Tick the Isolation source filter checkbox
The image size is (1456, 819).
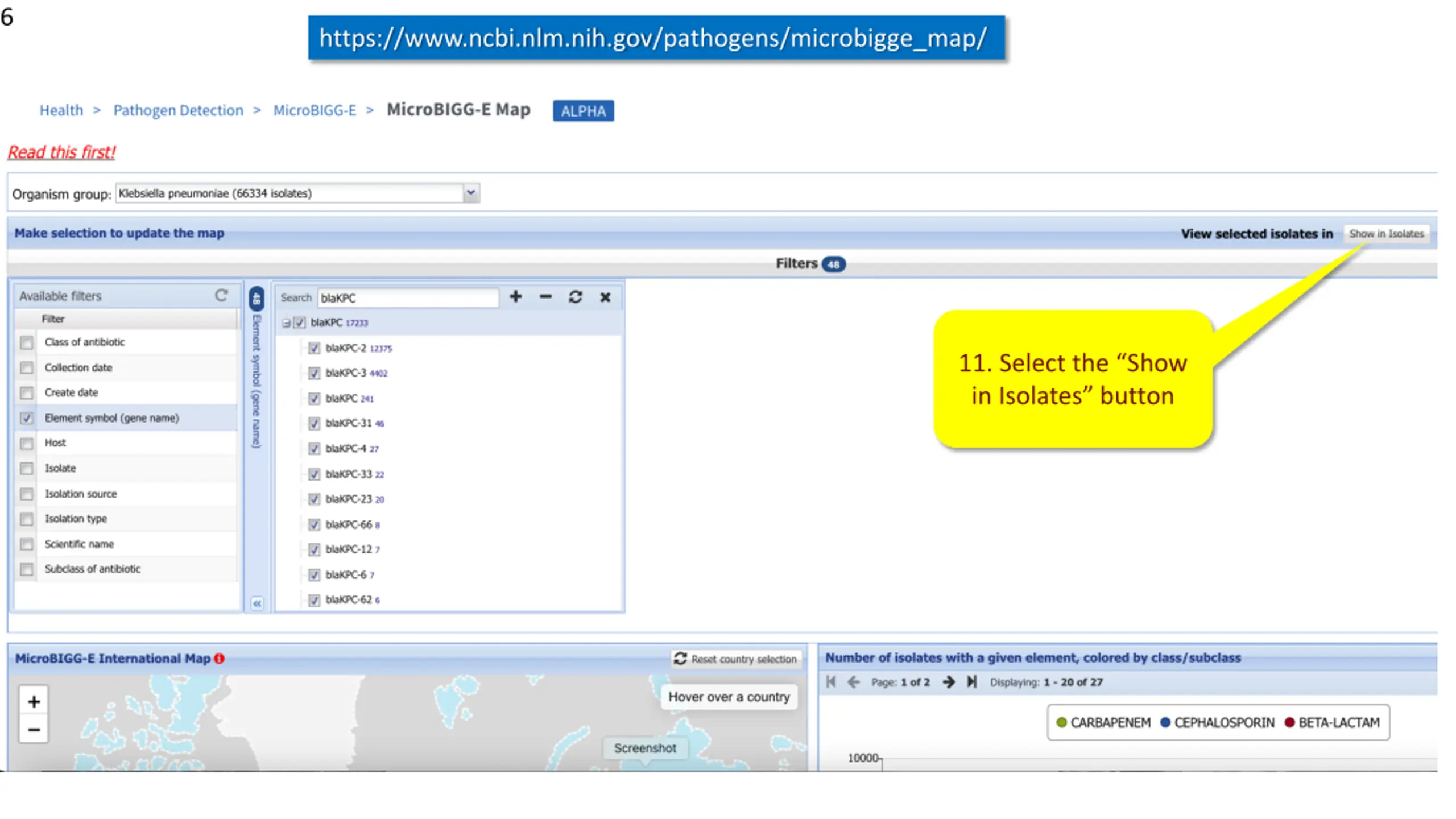point(27,494)
